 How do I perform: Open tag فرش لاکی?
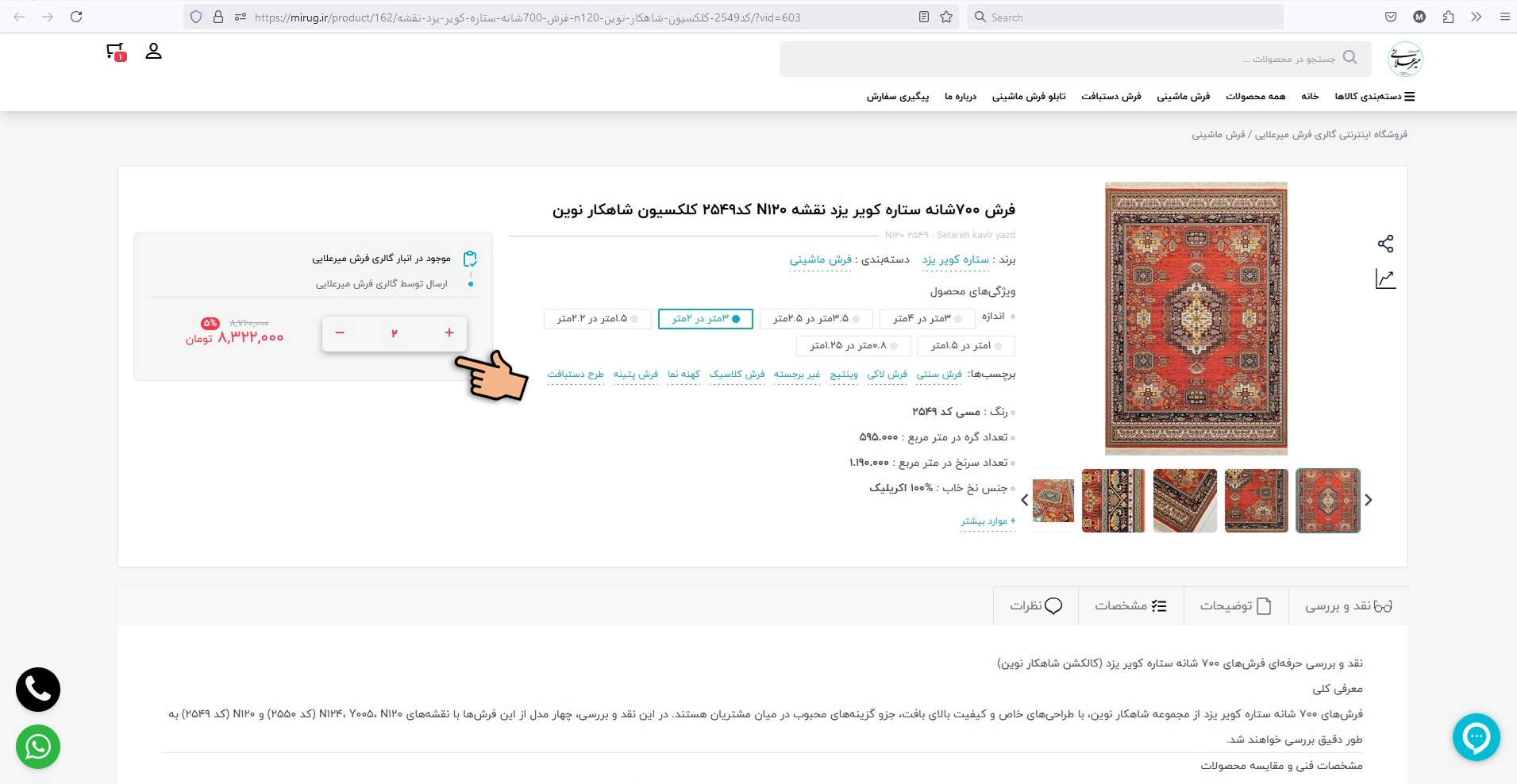[887, 375]
